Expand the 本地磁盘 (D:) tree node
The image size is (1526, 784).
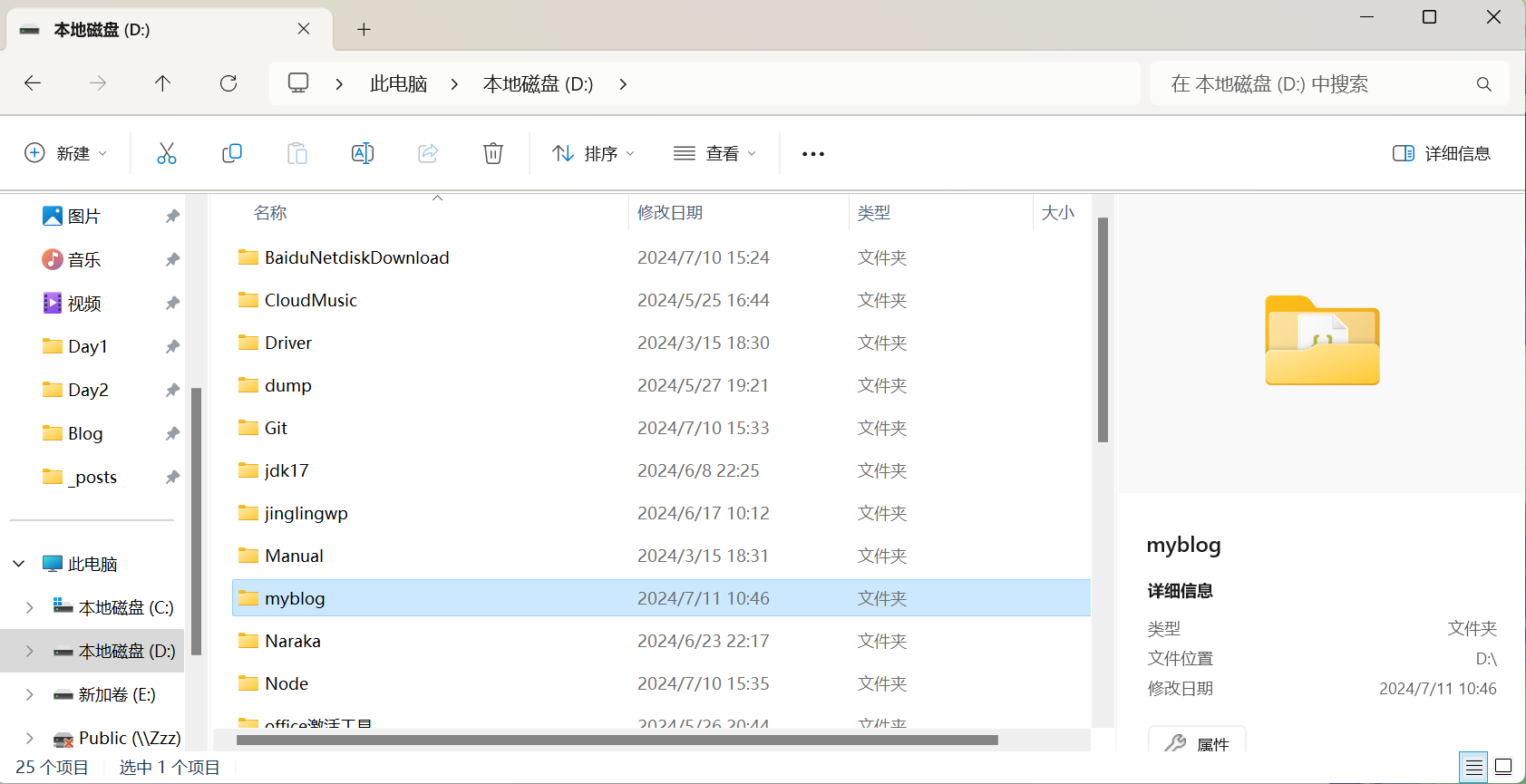tap(30, 651)
